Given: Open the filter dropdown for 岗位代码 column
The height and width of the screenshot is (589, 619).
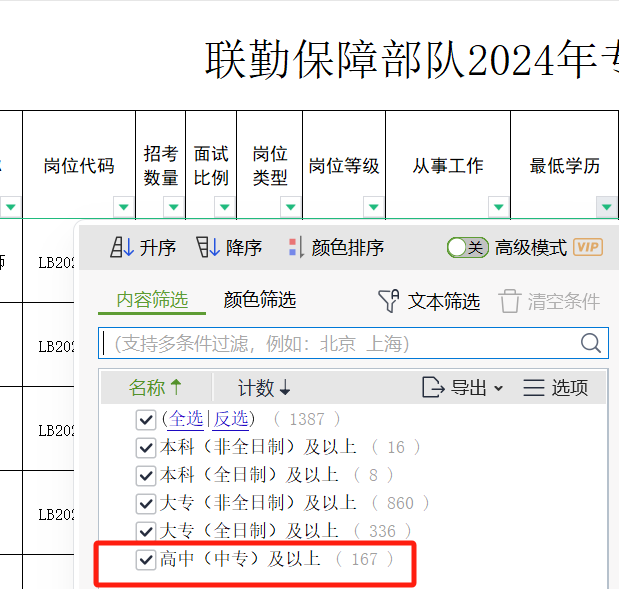Looking at the screenshot, I should [x=123, y=207].
